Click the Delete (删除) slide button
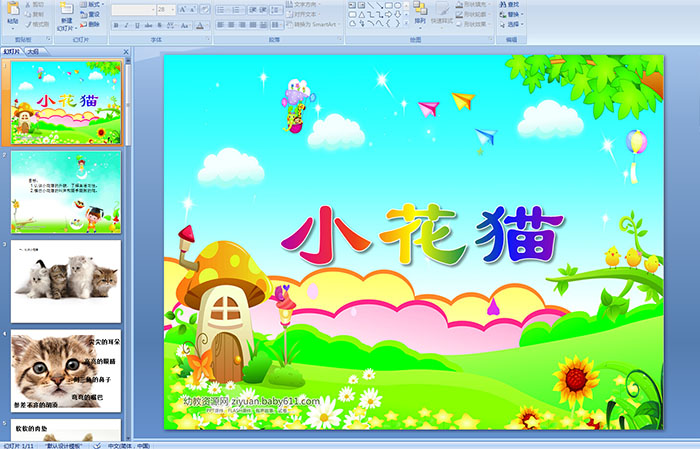700x449 pixels. (90, 24)
